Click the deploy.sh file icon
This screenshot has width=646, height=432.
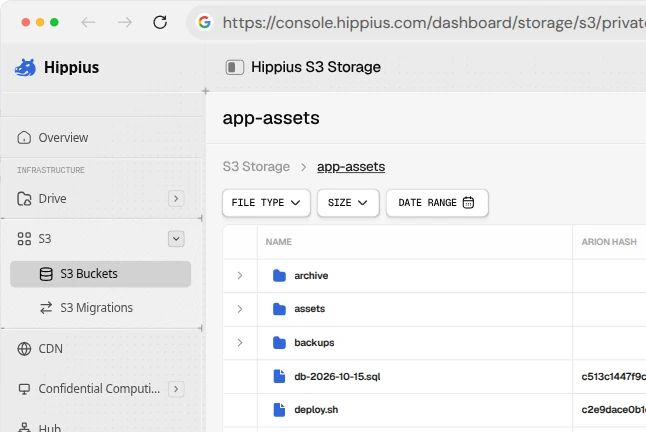[x=279, y=410]
